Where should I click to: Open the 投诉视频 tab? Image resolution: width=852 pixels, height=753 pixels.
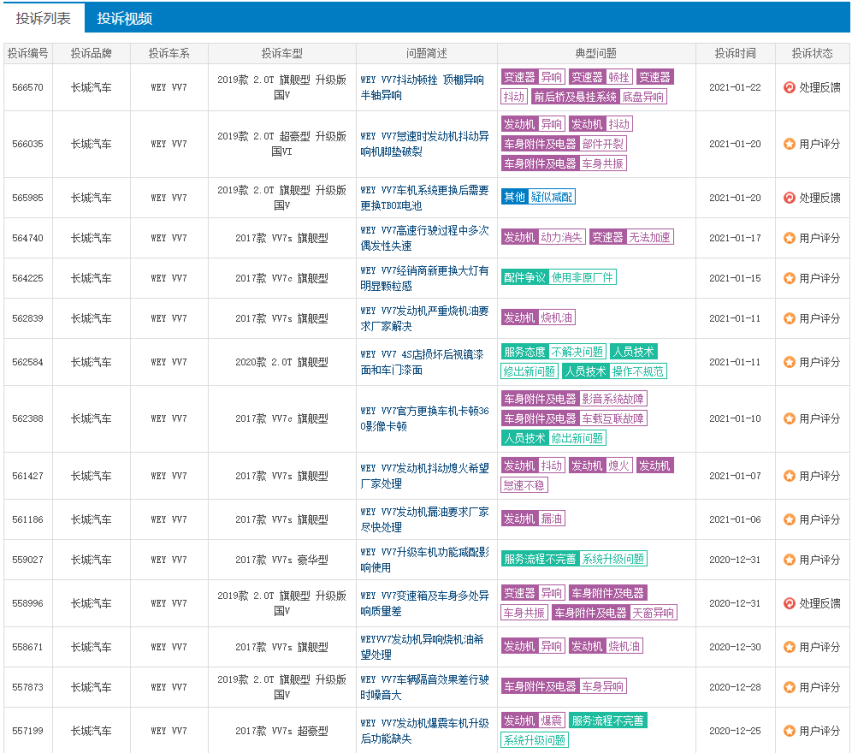click(x=124, y=18)
